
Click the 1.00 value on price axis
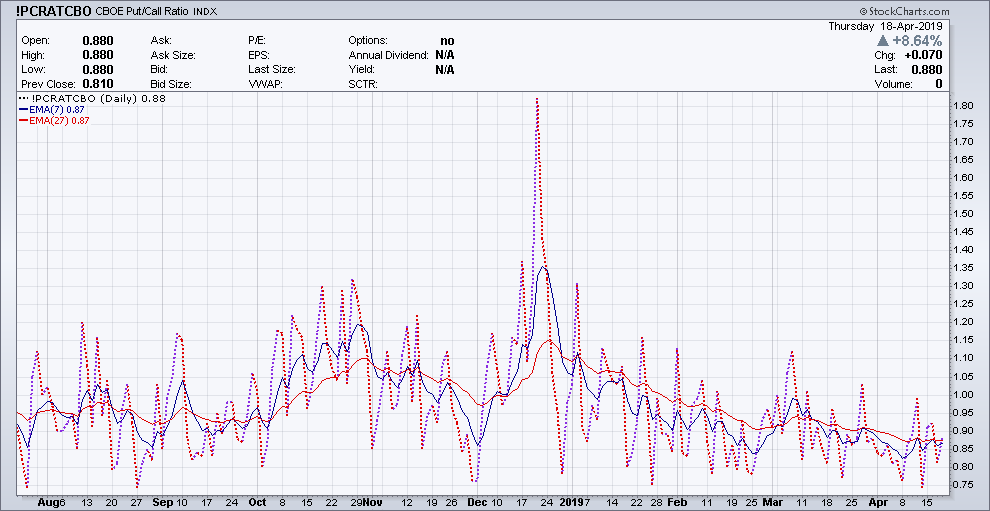click(963, 394)
